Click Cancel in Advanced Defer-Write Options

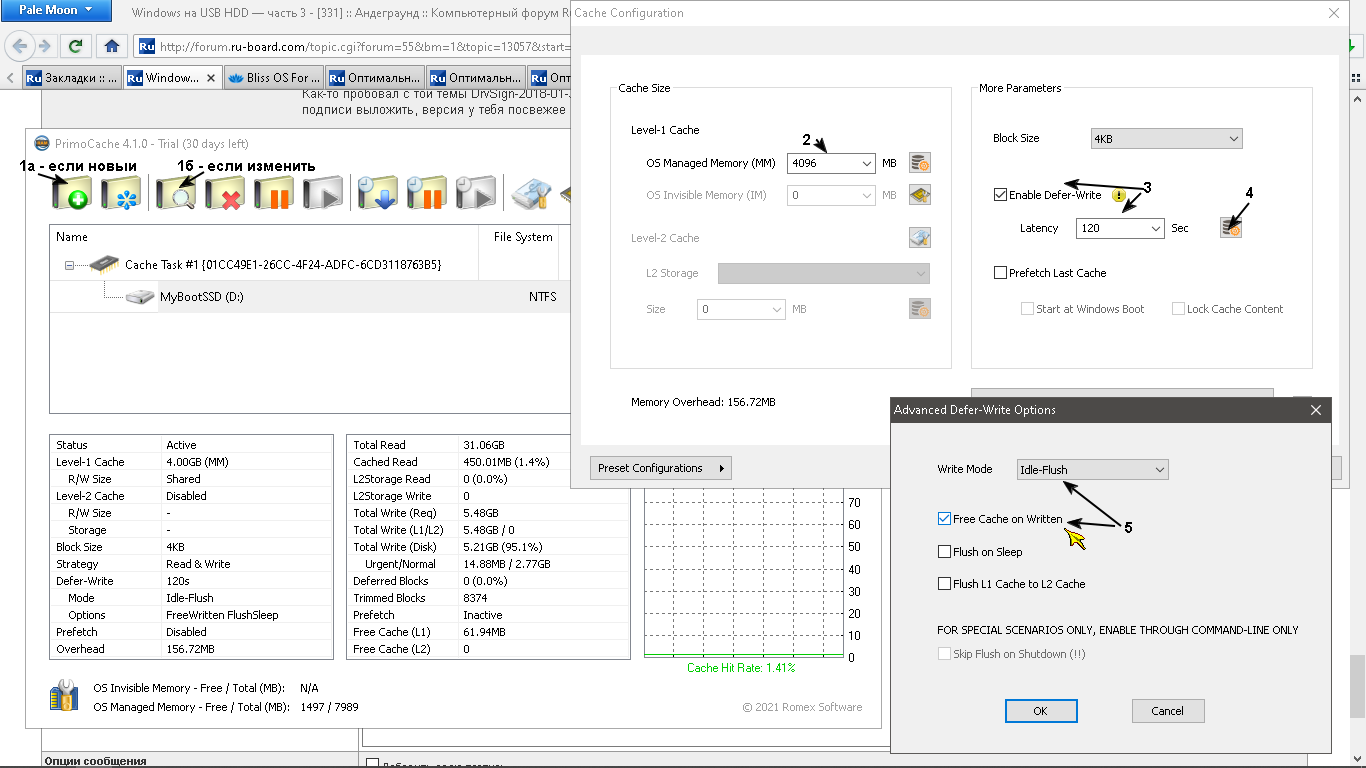pyautogui.click(x=1168, y=711)
